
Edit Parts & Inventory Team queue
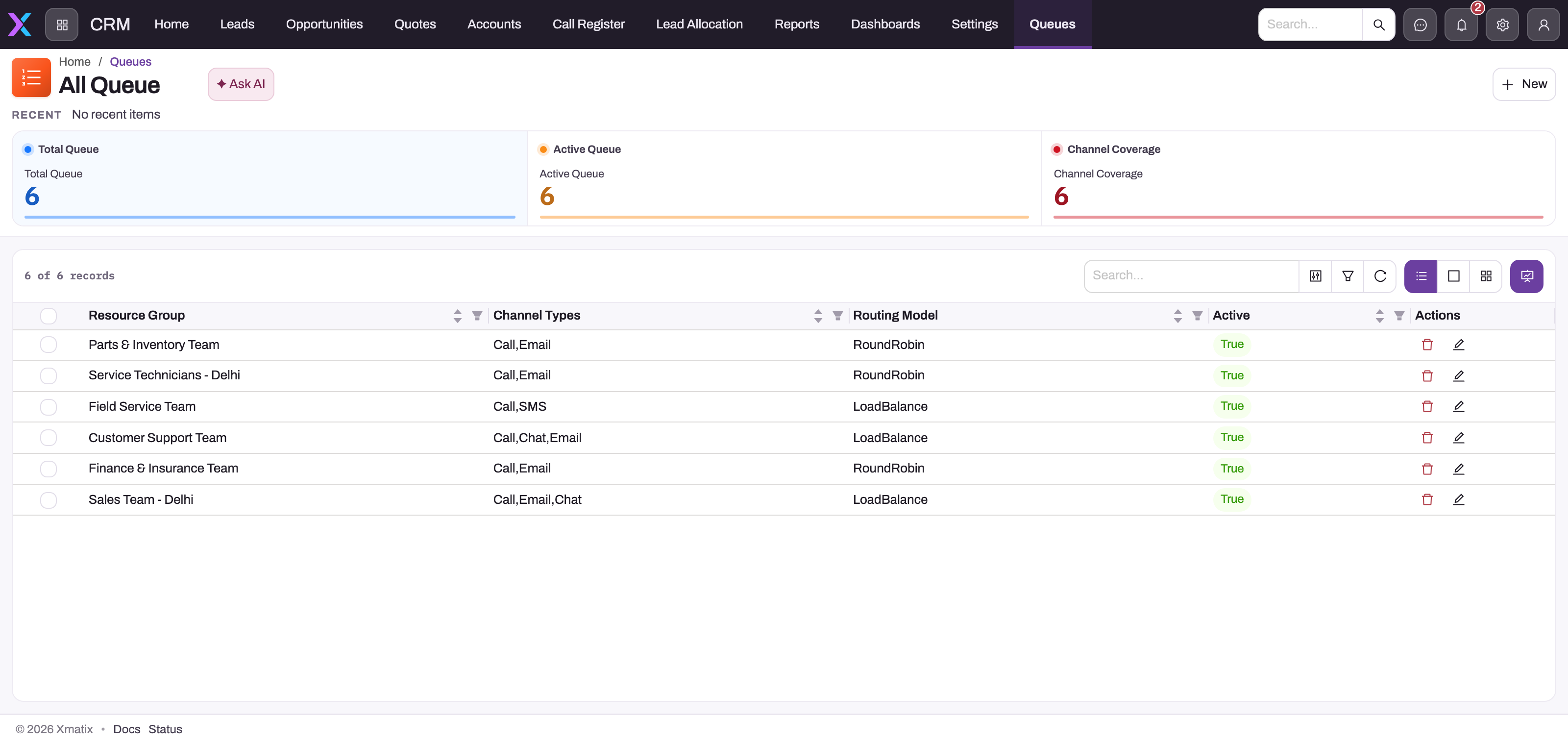(1458, 345)
